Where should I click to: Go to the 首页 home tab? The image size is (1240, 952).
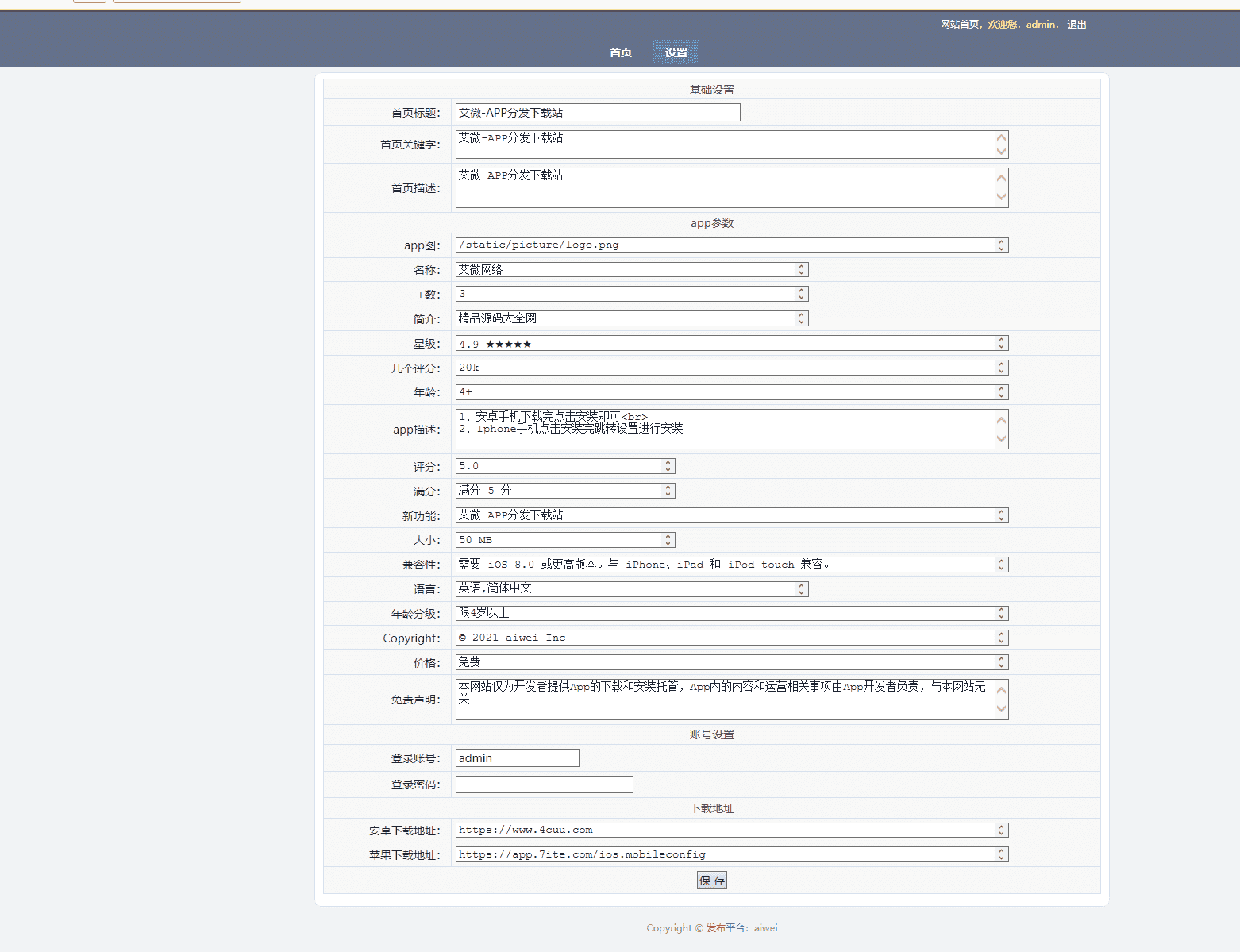[620, 52]
